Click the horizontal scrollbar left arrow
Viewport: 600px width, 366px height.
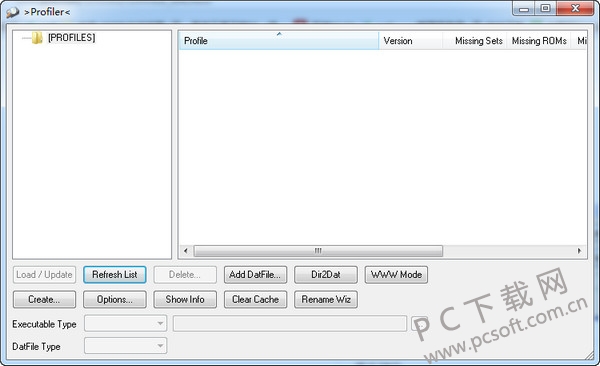coord(186,251)
